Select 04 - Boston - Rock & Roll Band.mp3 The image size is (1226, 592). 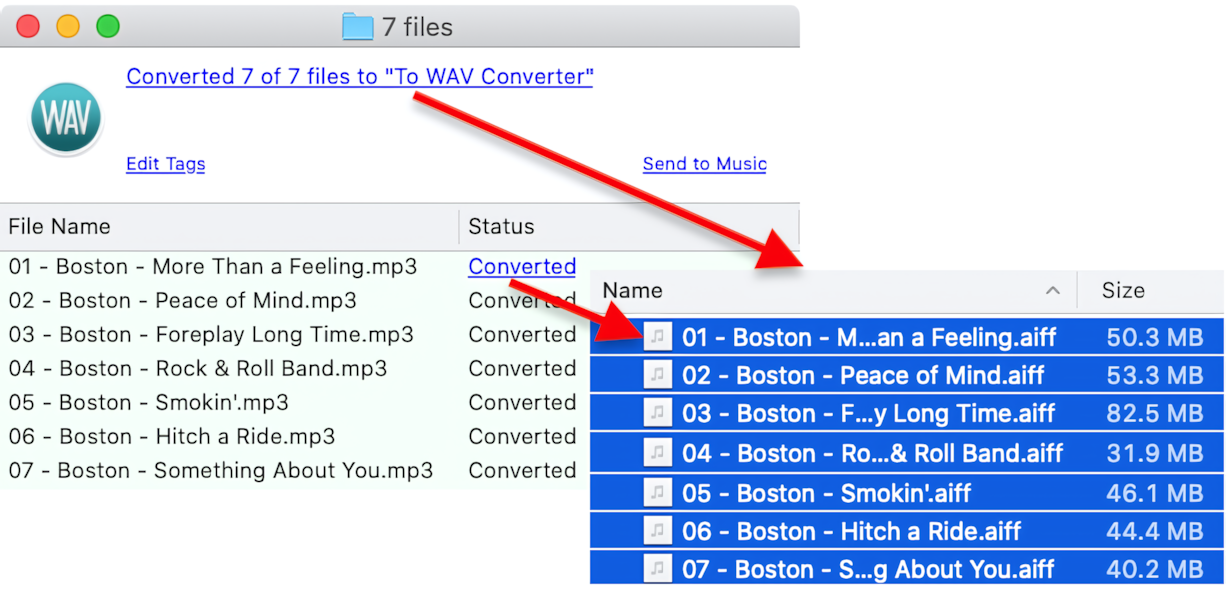198,369
